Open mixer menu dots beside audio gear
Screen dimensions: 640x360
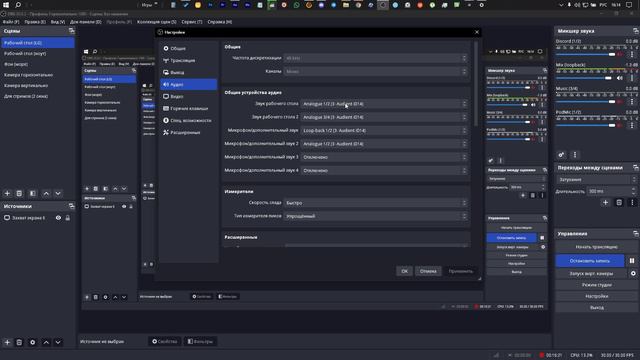point(575,155)
